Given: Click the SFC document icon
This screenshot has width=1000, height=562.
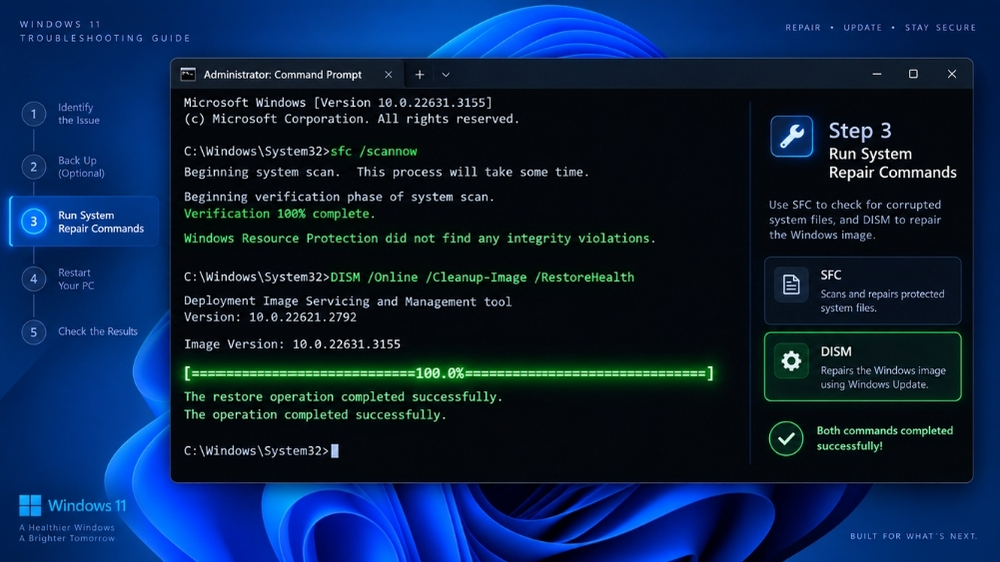Looking at the screenshot, I should click(791, 285).
